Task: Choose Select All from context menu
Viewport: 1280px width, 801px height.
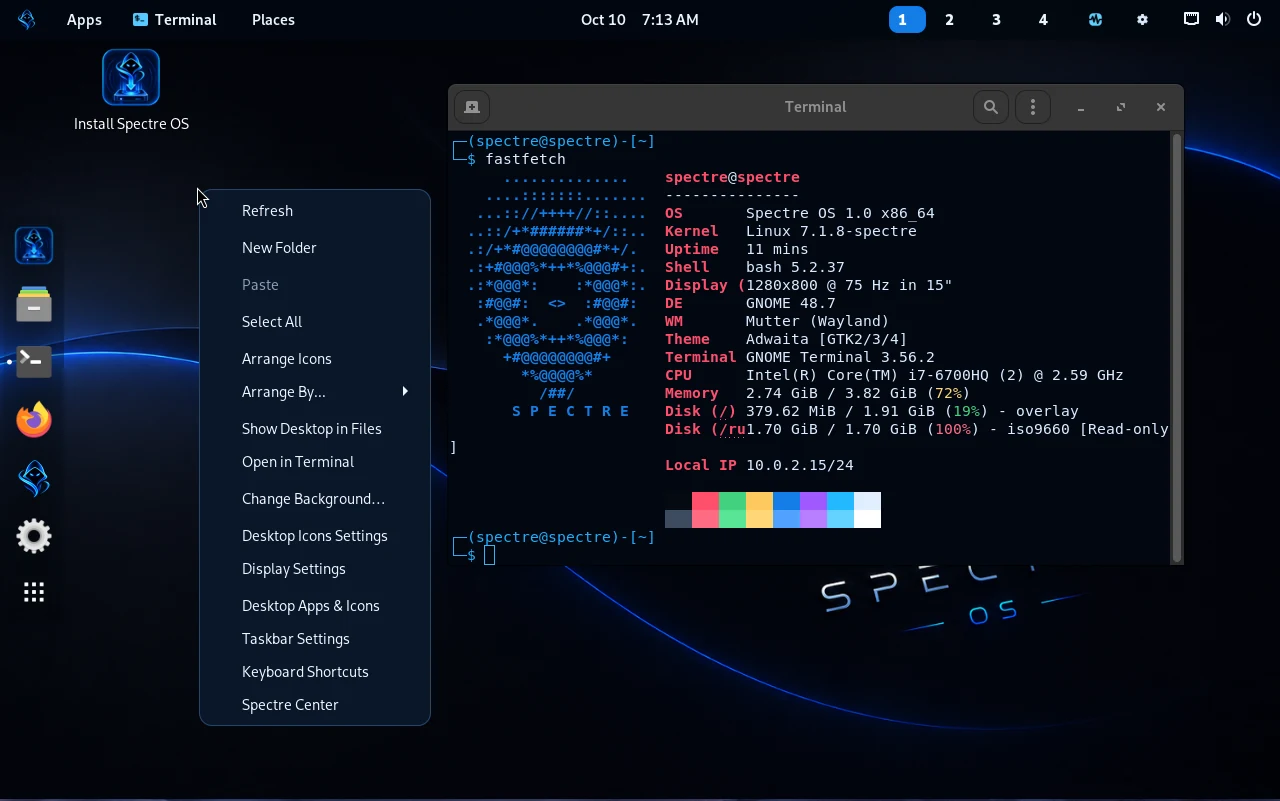Action: (315, 322)
